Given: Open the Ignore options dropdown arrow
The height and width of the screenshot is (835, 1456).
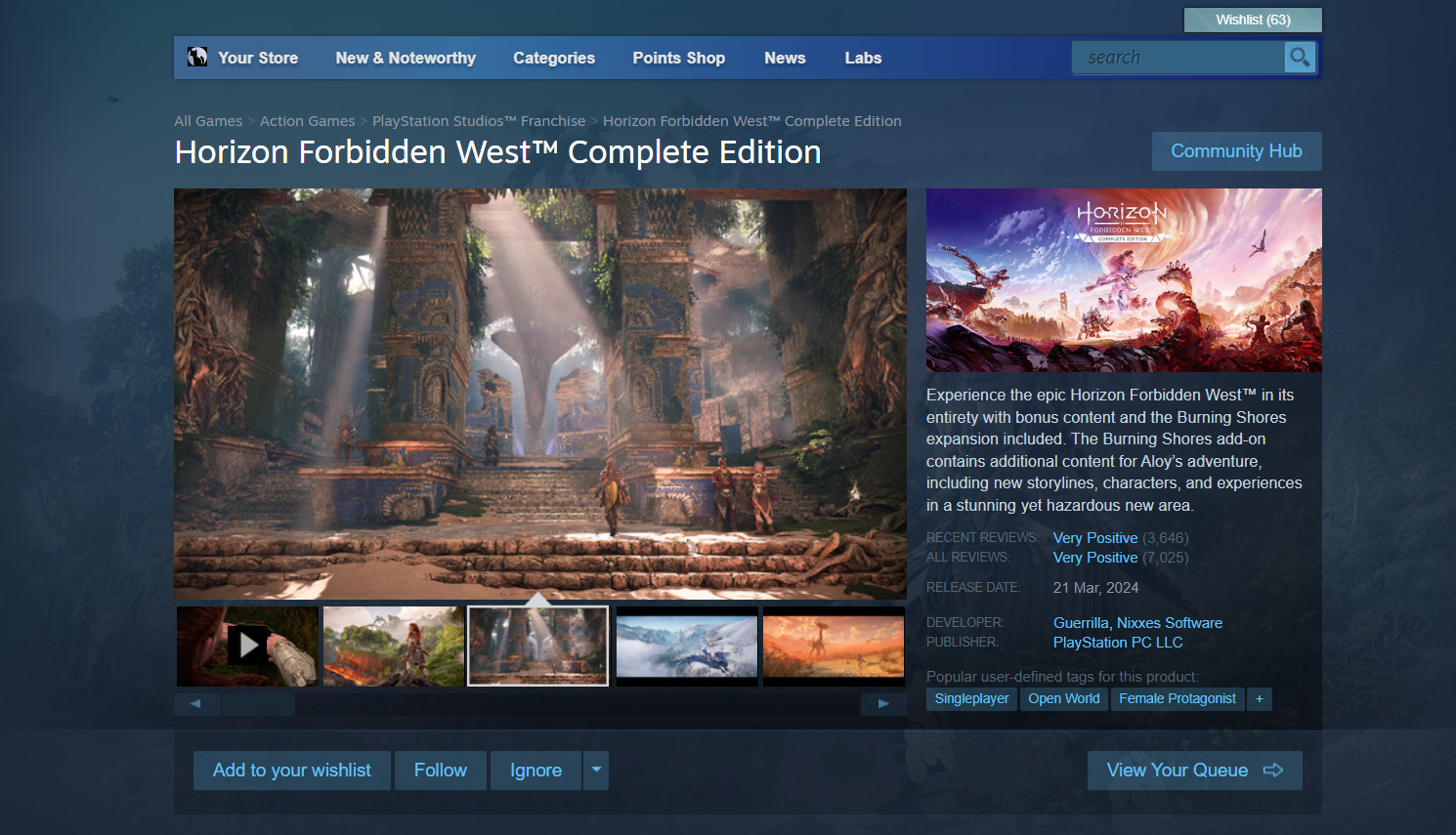Looking at the screenshot, I should (x=596, y=771).
